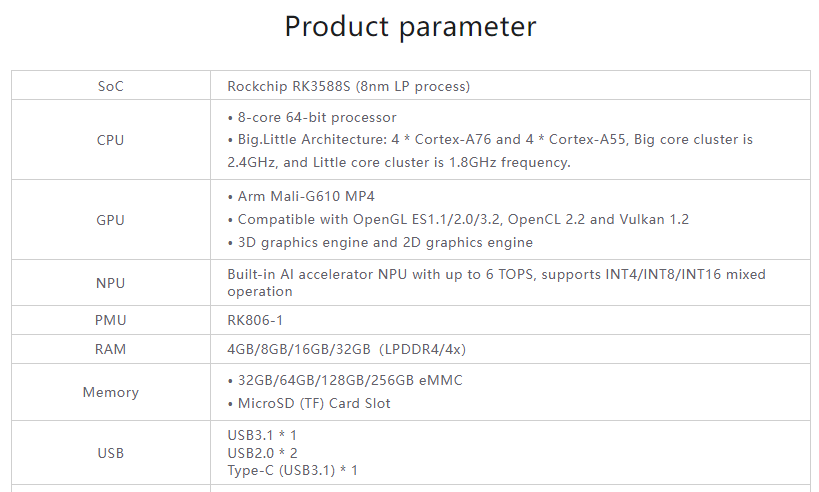Click the 8-core 64-bit processor line
Screen dimensions: 819x492
[x=312, y=117]
